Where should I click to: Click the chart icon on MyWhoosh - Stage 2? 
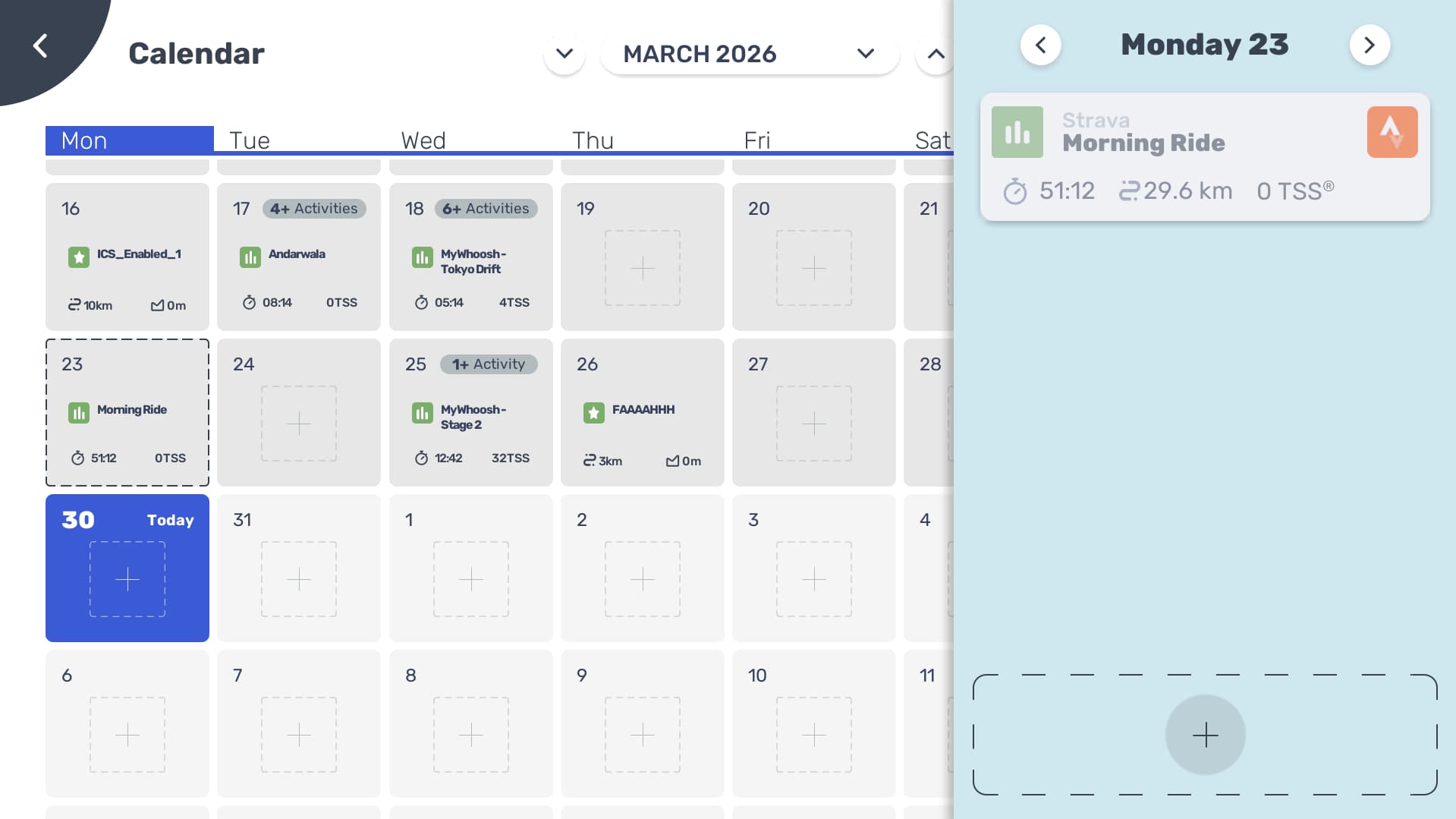(x=423, y=414)
